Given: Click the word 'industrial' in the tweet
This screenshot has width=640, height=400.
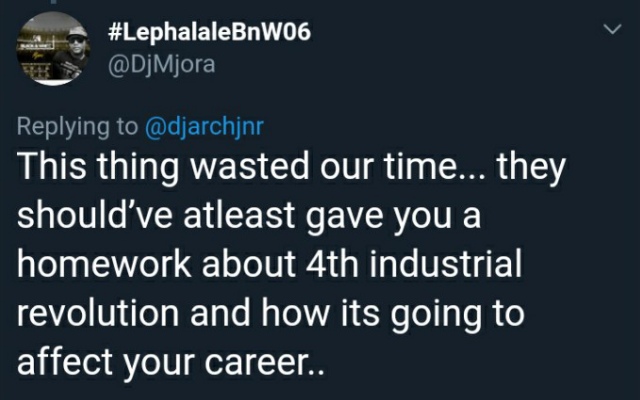Looking at the screenshot, I should pos(446,263).
